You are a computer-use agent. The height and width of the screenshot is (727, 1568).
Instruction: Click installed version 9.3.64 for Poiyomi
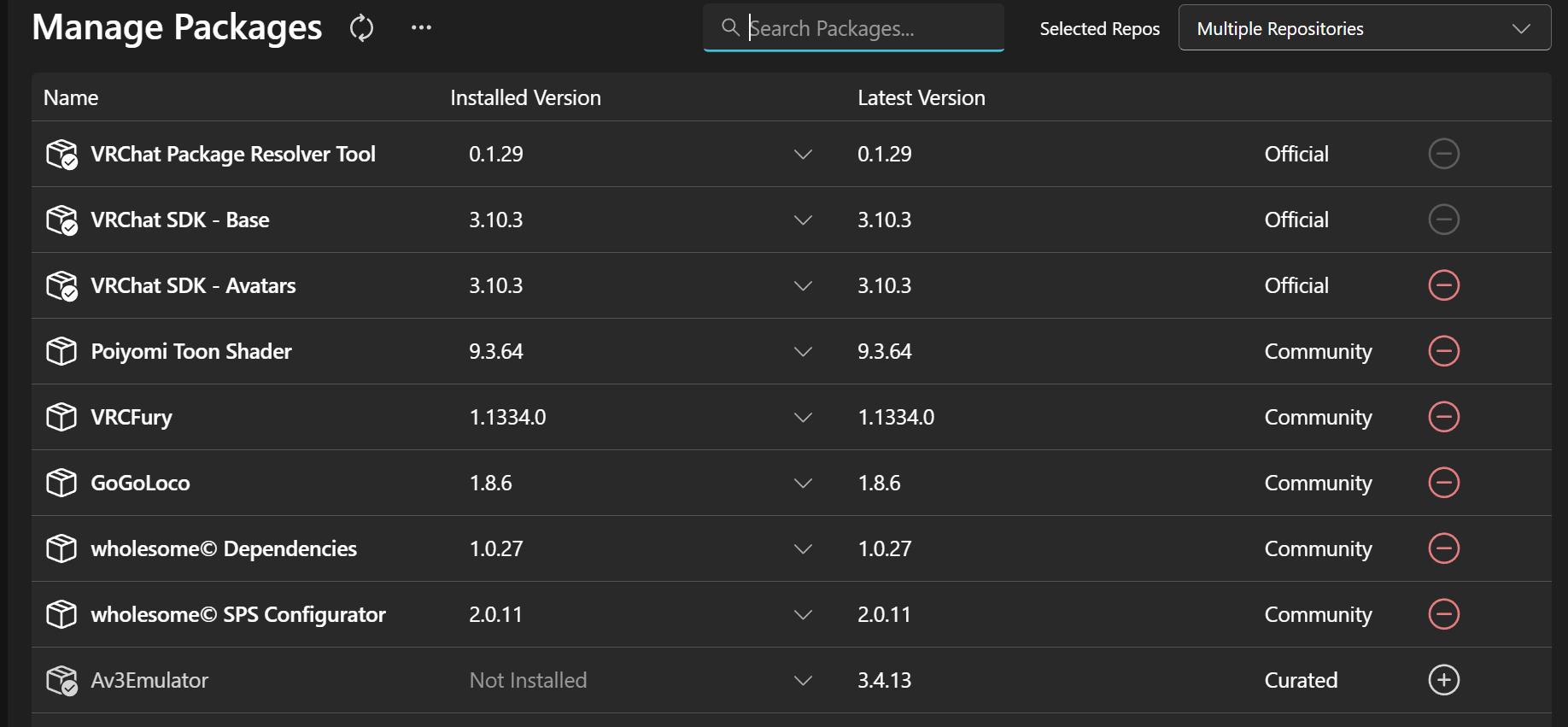[x=495, y=351]
